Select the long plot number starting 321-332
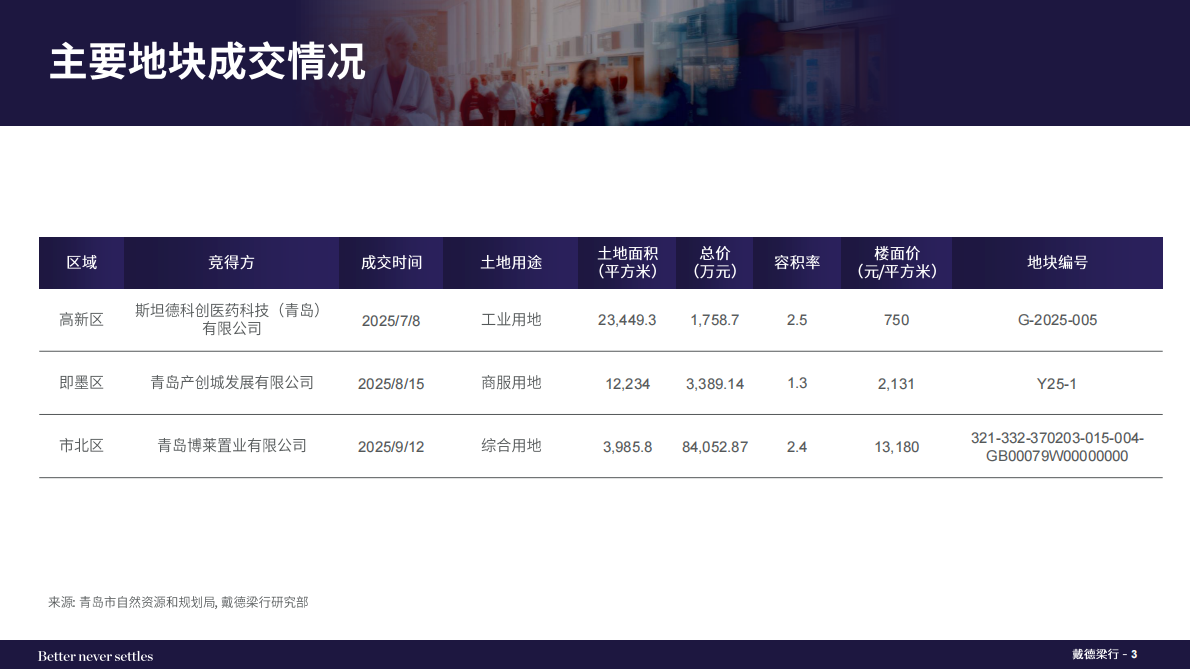This screenshot has height=669, width=1190. tap(1057, 447)
